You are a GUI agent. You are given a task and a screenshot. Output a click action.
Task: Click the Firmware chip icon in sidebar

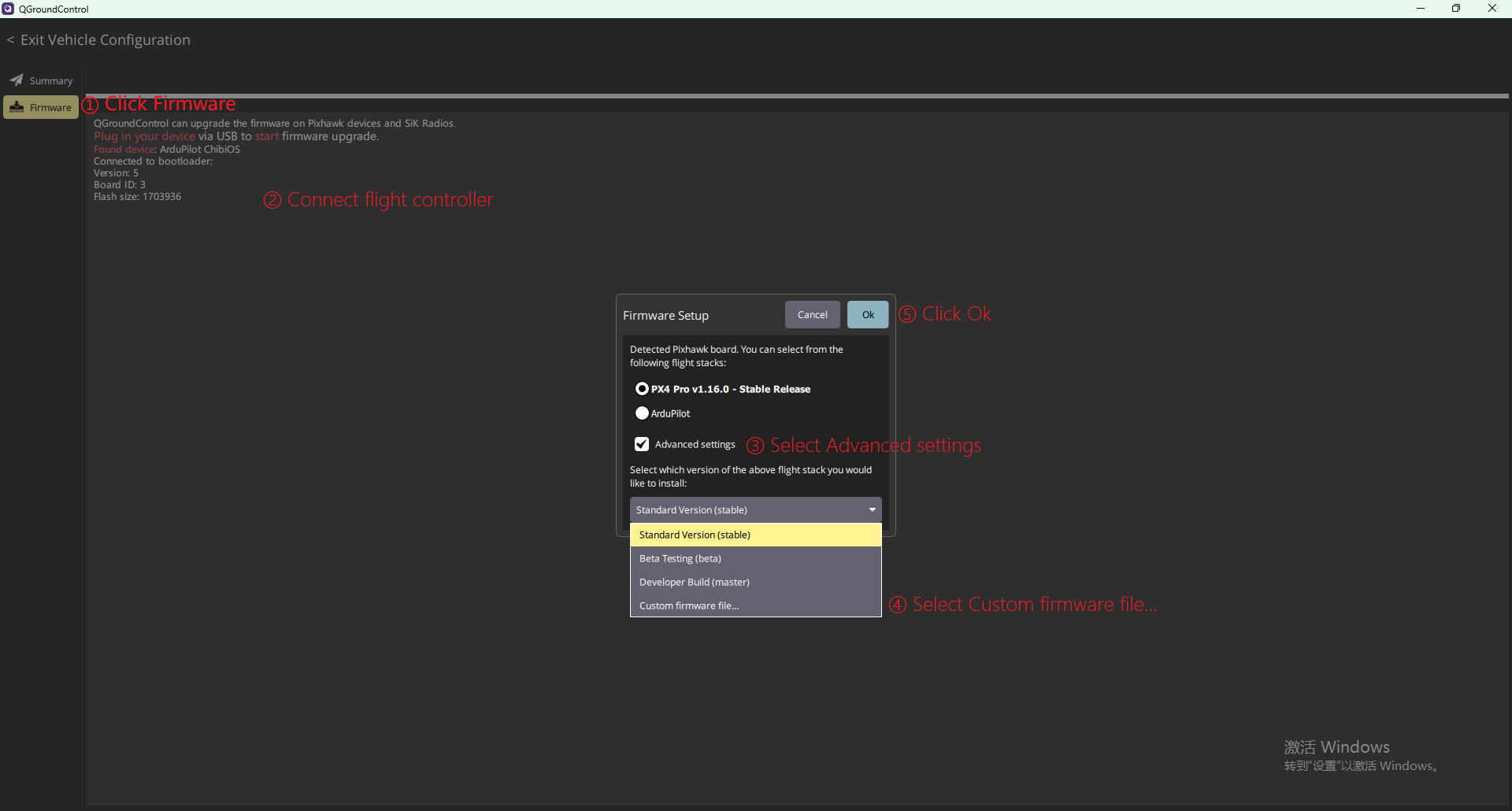click(17, 107)
